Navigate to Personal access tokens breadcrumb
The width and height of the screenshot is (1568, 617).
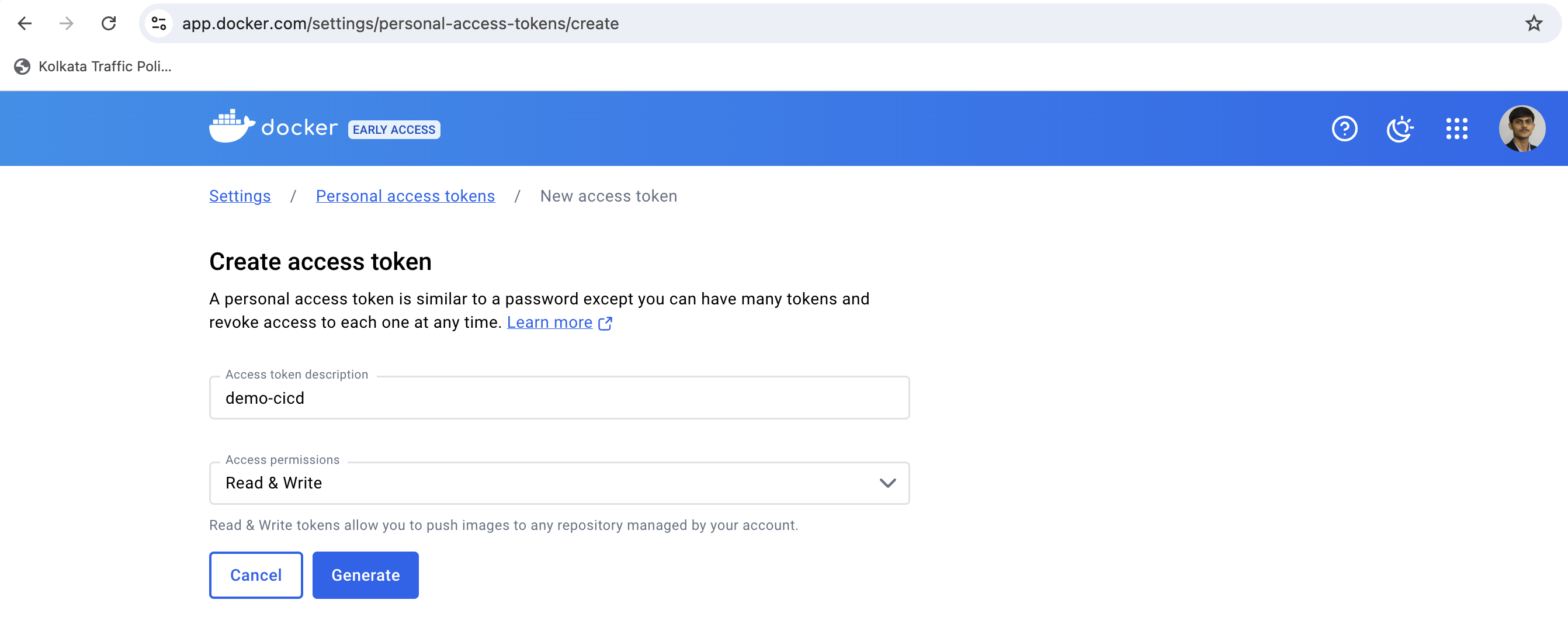point(405,196)
